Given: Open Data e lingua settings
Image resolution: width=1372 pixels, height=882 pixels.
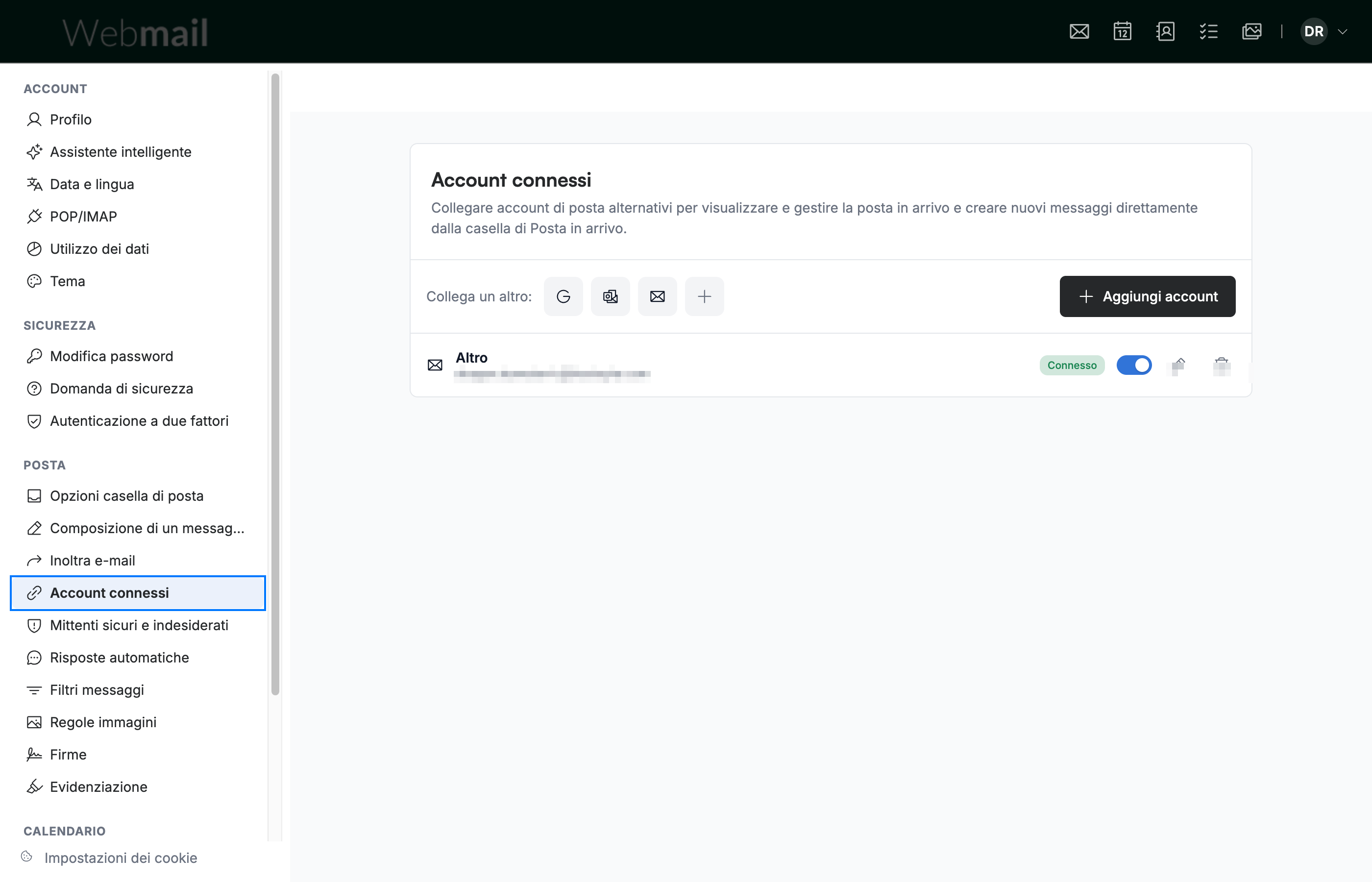Looking at the screenshot, I should tap(138, 184).
